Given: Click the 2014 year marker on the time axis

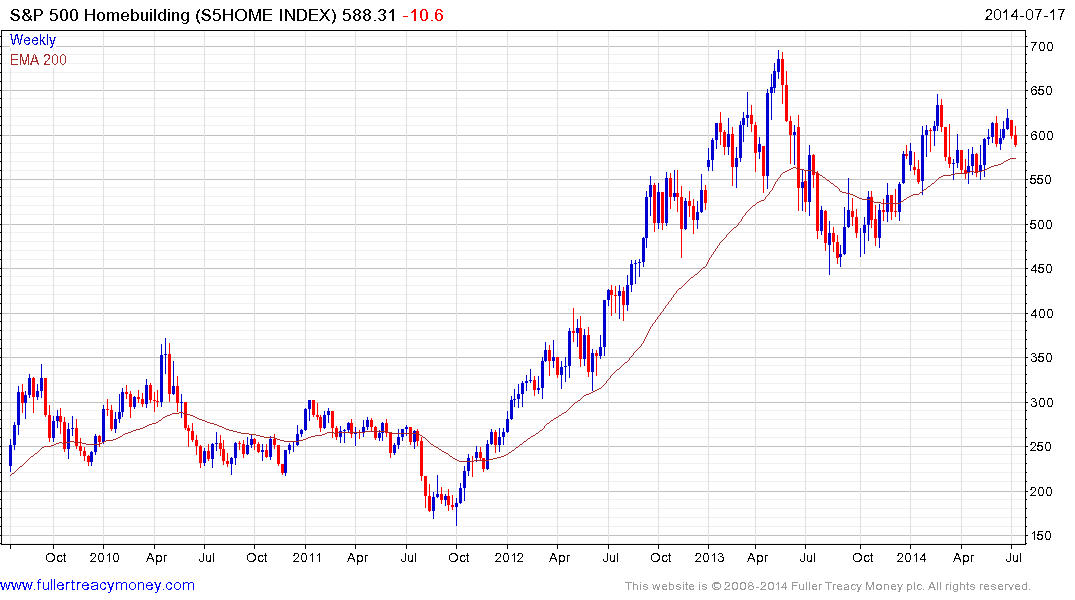Looking at the screenshot, I should tap(914, 557).
